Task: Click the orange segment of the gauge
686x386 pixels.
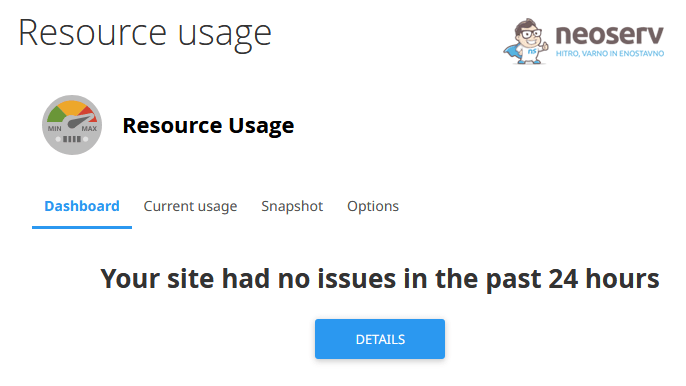Action: (x=72, y=108)
